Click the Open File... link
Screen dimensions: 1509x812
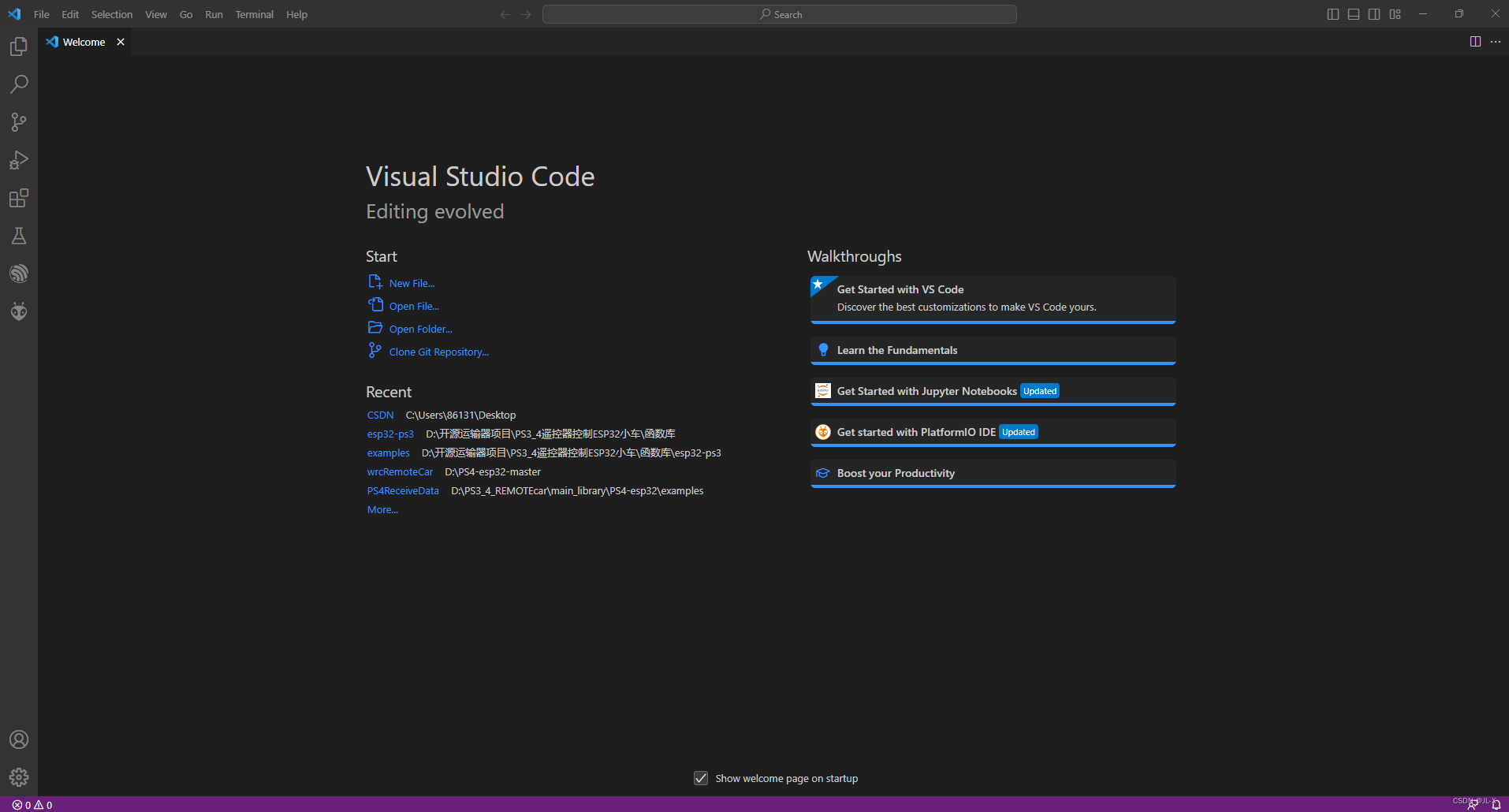click(414, 307)
